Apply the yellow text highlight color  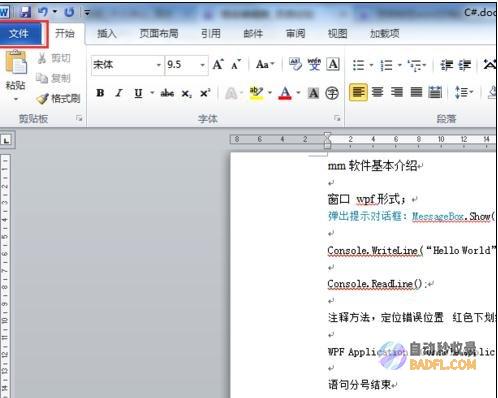pyautogui.click(x=256, y=93)
